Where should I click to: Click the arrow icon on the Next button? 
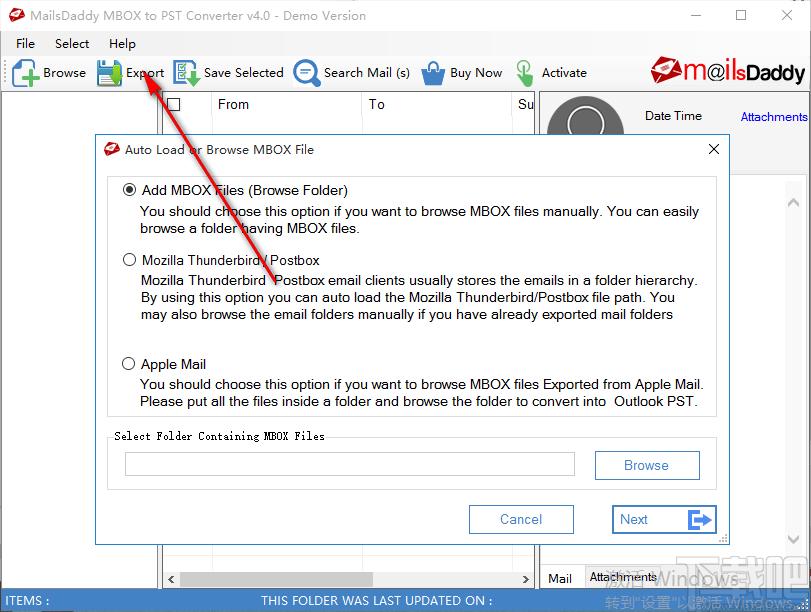tap(700, 519)
